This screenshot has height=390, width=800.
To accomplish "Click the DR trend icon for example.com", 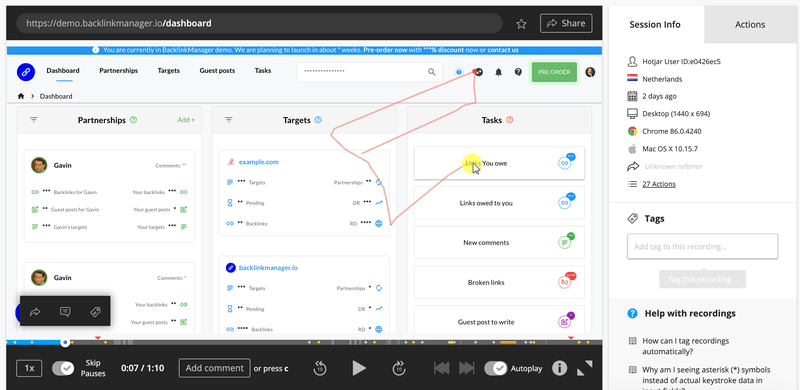I will click(379, 203).
